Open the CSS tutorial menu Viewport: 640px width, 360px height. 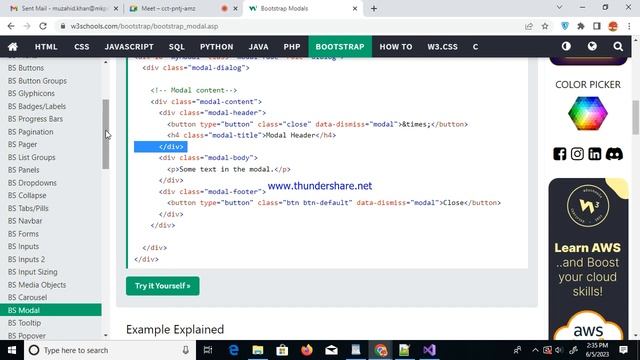pyautogui.click(x=82, y=47)
